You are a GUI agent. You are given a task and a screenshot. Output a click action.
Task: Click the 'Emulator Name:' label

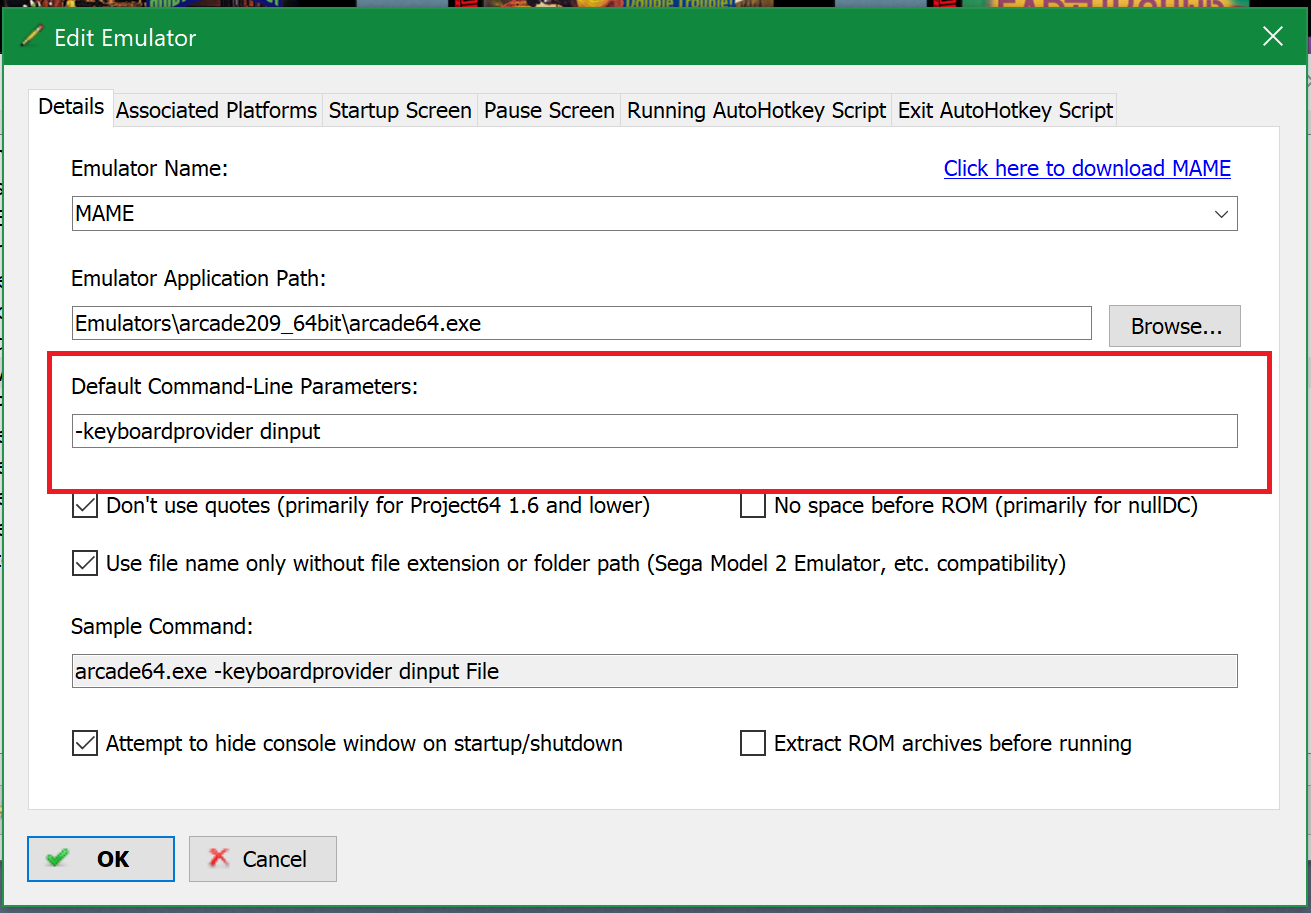pyautogui.click(x=150, y=169)
